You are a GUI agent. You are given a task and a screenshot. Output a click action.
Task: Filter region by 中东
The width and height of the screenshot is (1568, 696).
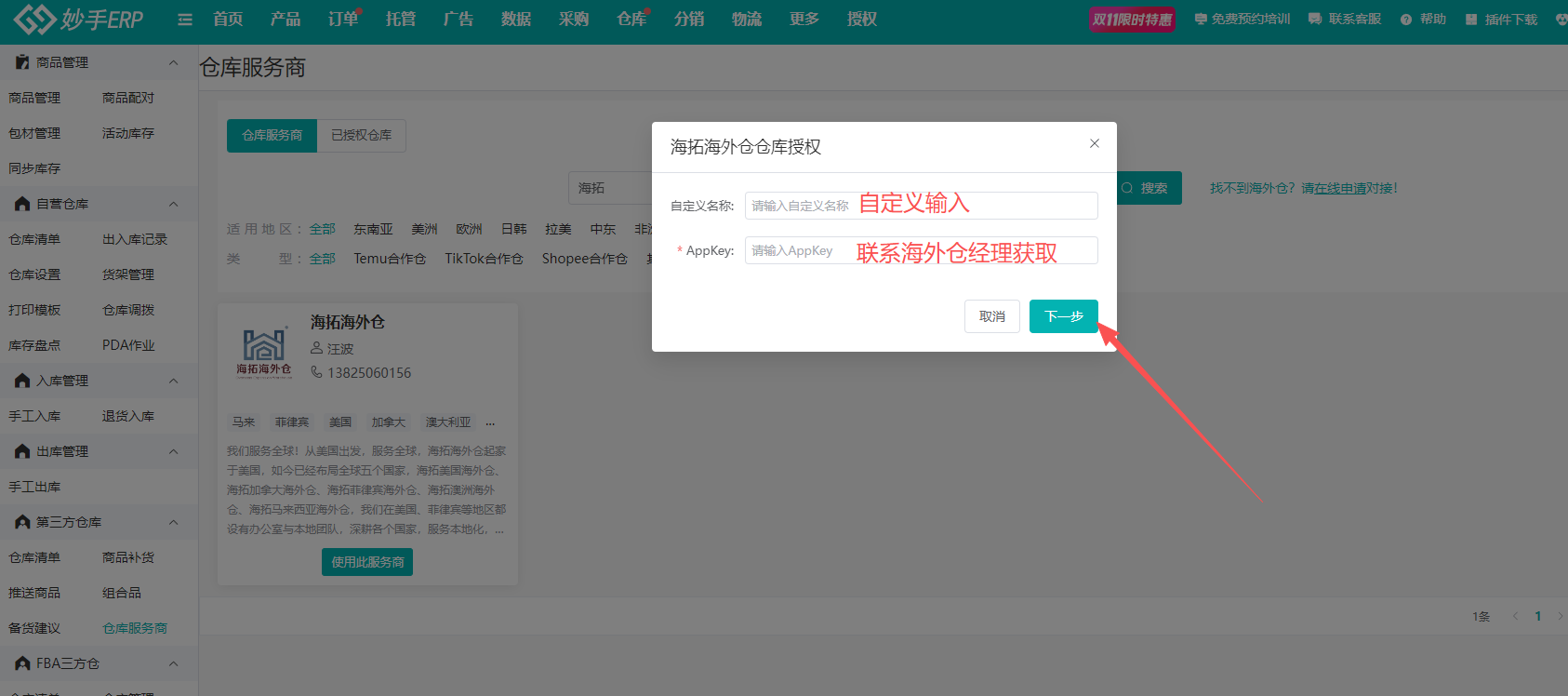604,229
